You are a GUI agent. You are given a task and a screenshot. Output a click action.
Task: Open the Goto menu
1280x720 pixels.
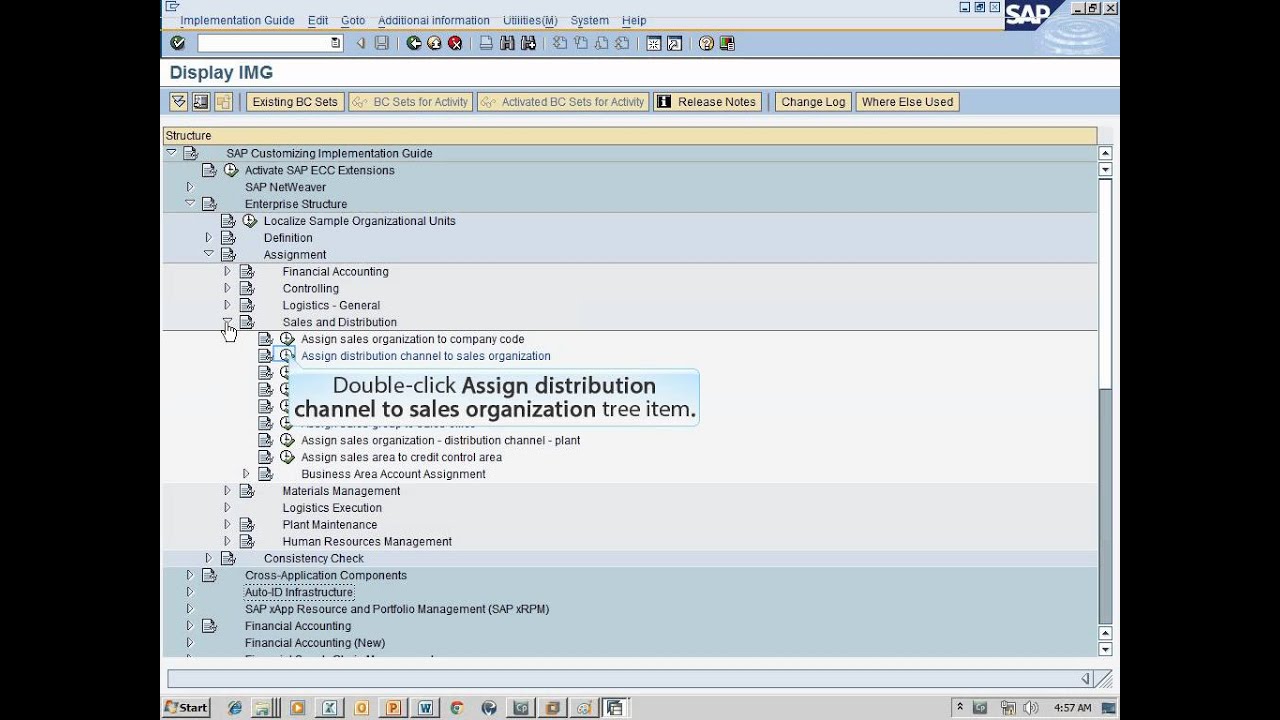tap(353, 20)
